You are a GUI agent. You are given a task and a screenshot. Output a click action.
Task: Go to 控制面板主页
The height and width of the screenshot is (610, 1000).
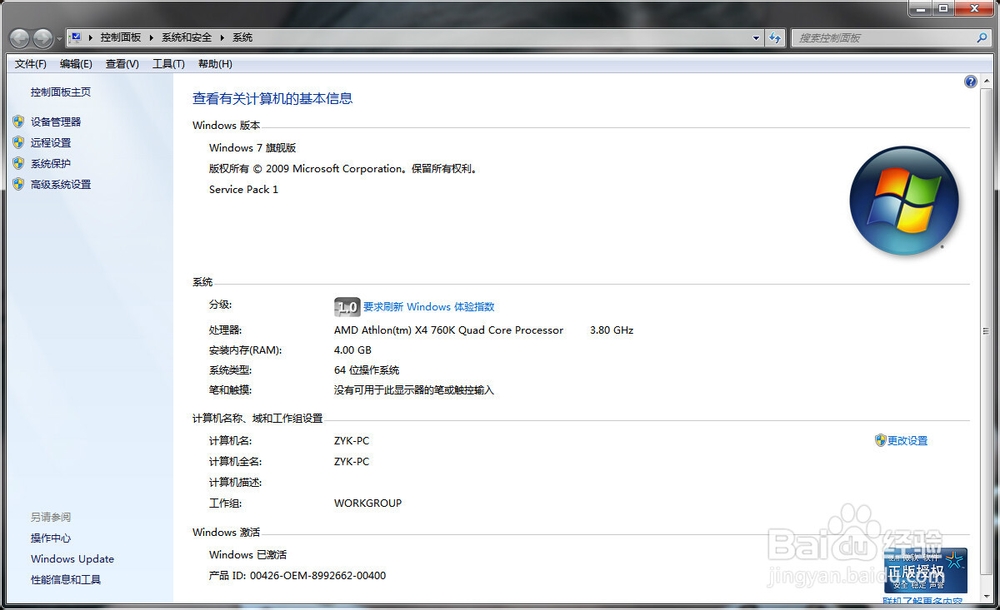pos(61,92)
